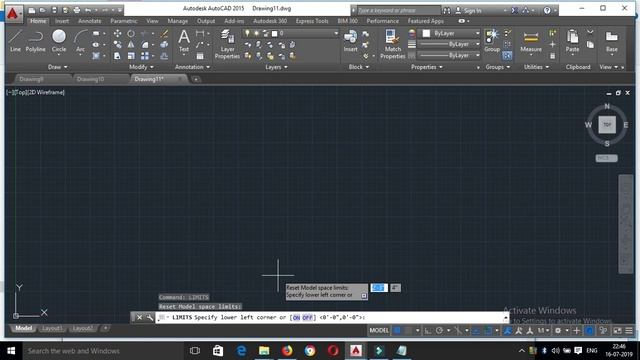This screenshot has width=640, height=360.
Task: Pick the Erase tool icon
Action: [164, 33]
